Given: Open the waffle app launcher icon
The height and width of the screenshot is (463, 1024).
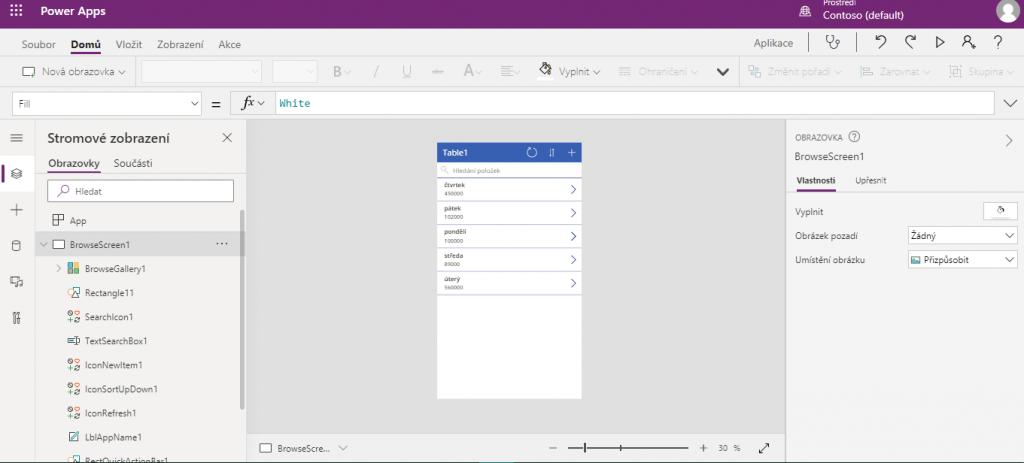Looking at the screenshot, I should click(16, 11).
